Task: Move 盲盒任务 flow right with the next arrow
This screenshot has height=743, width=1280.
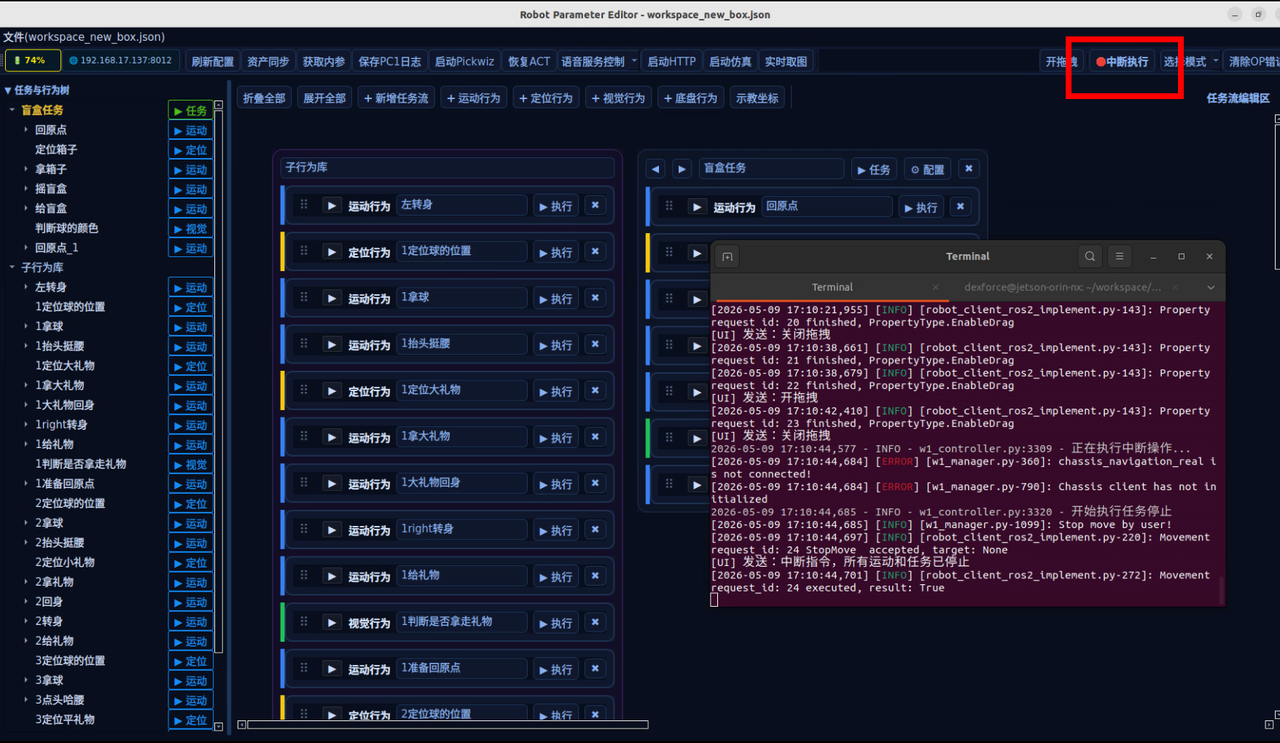Action: pyautogui.click(x=681, y=169)
